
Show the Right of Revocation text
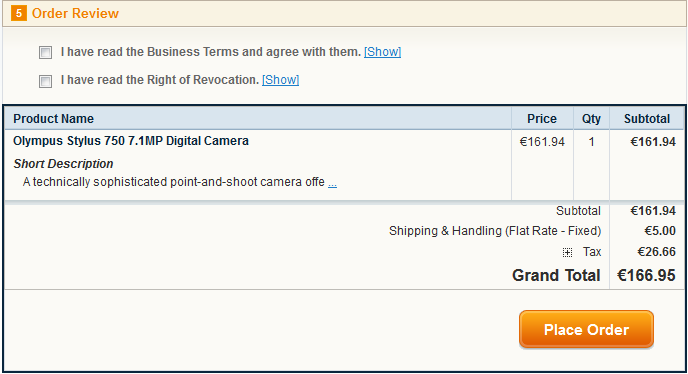click(x=280, y=80)
